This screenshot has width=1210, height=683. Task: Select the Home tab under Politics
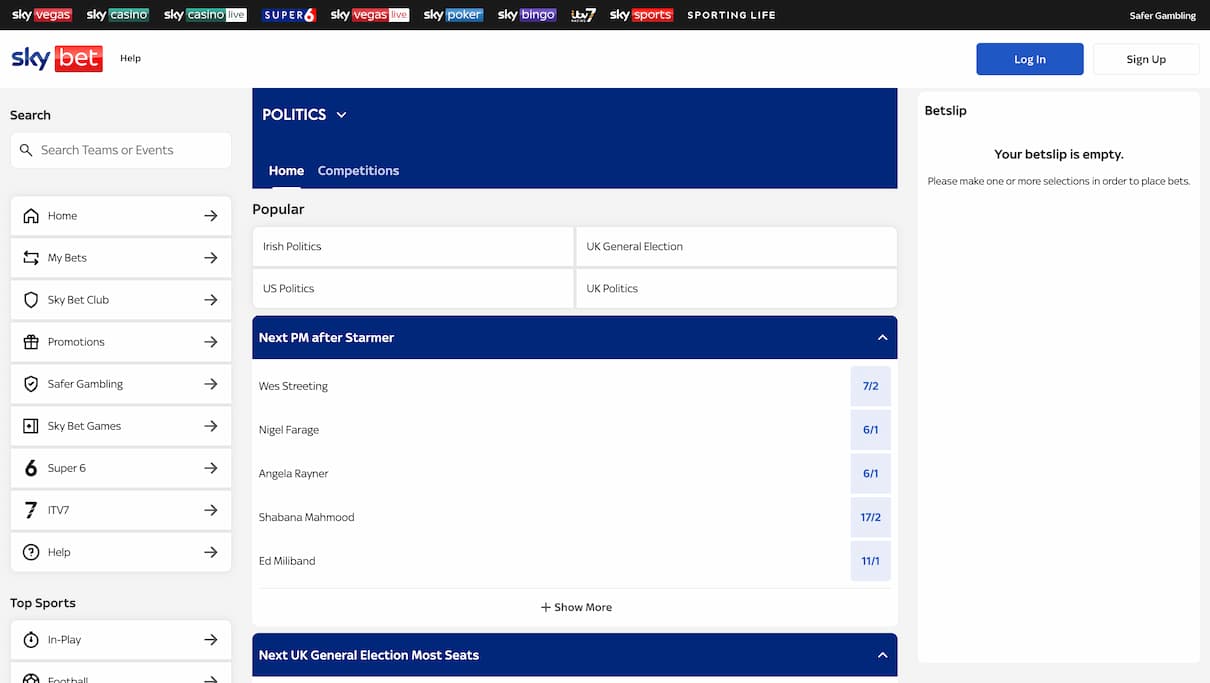click(286, 170)
